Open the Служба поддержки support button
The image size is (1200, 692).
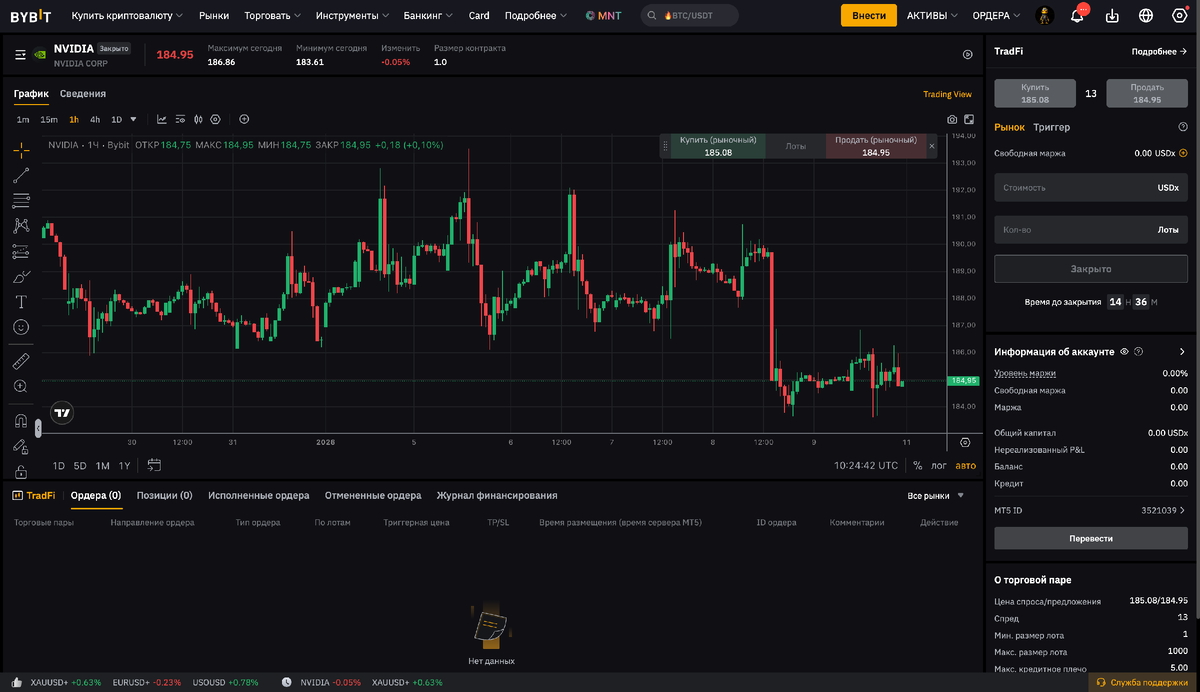1144,682
